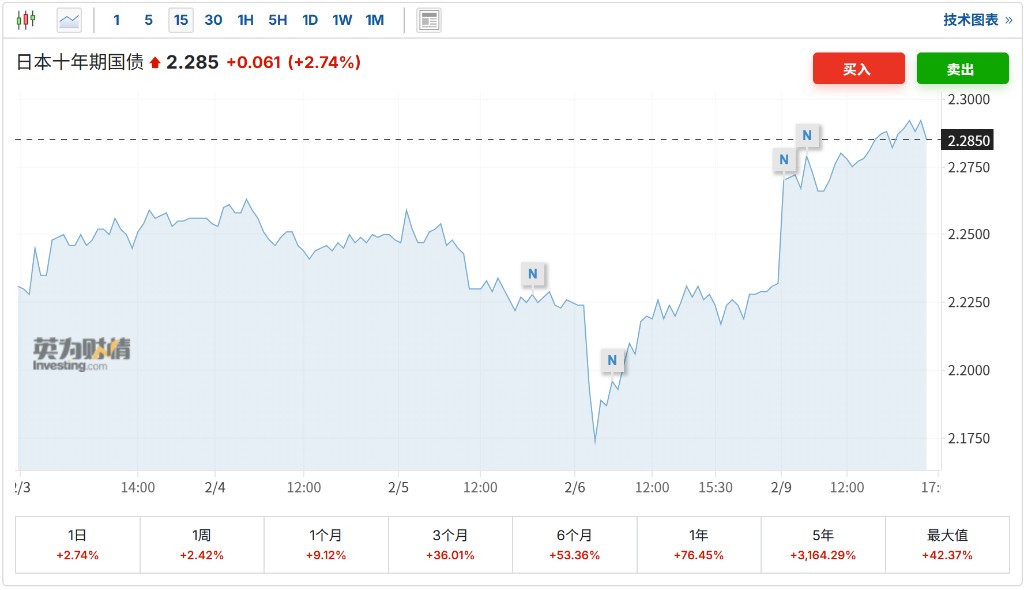Open the 技术图表 technical chart link
This screenshot has width=1024, height=590.
tap(977, 20)
